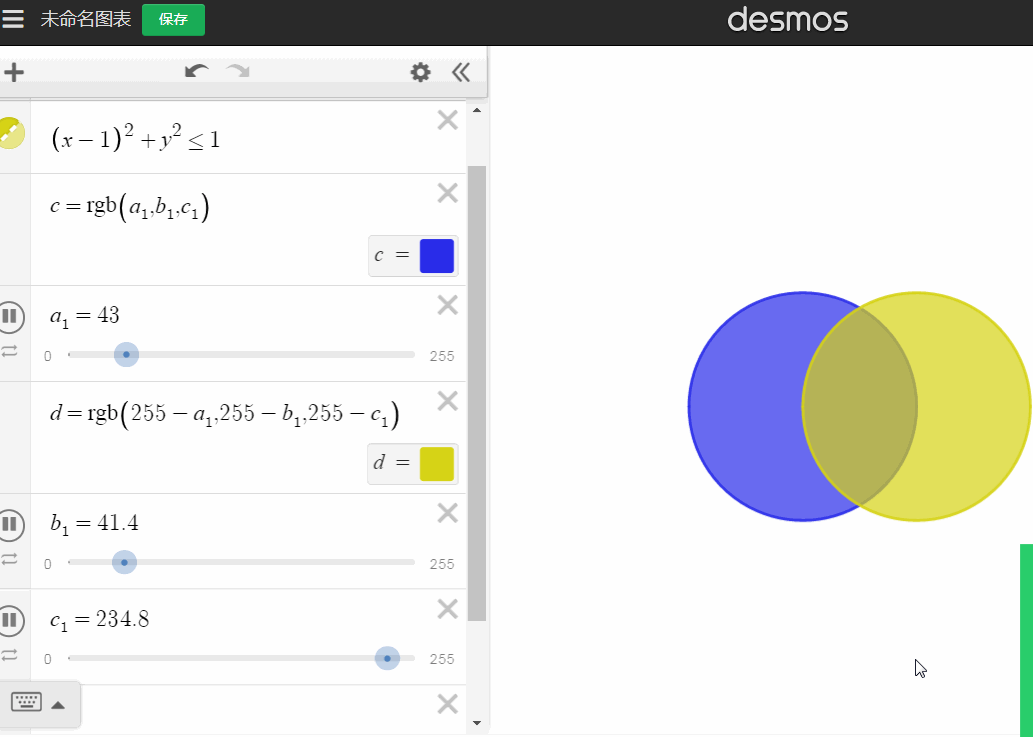1033x737 pixels.
Task: Pause the b1 slider animation
Action: (10, 524)
